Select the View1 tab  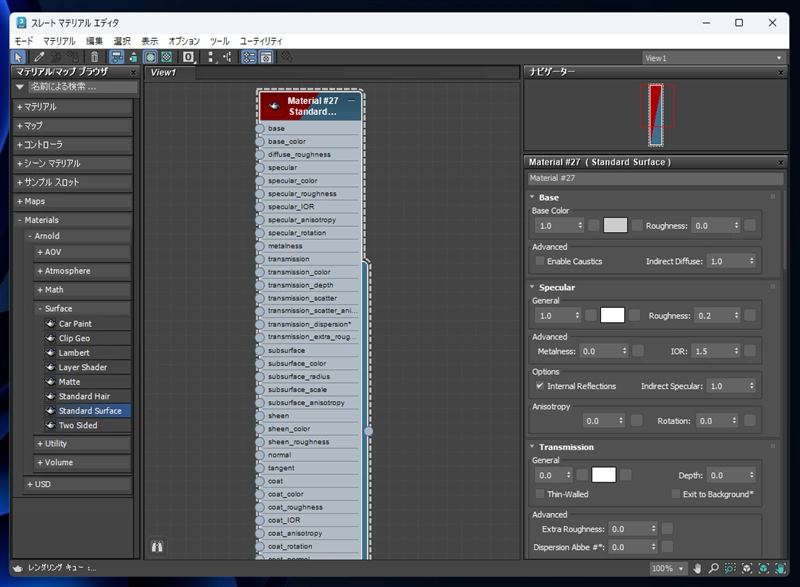[x=168, y=72]
